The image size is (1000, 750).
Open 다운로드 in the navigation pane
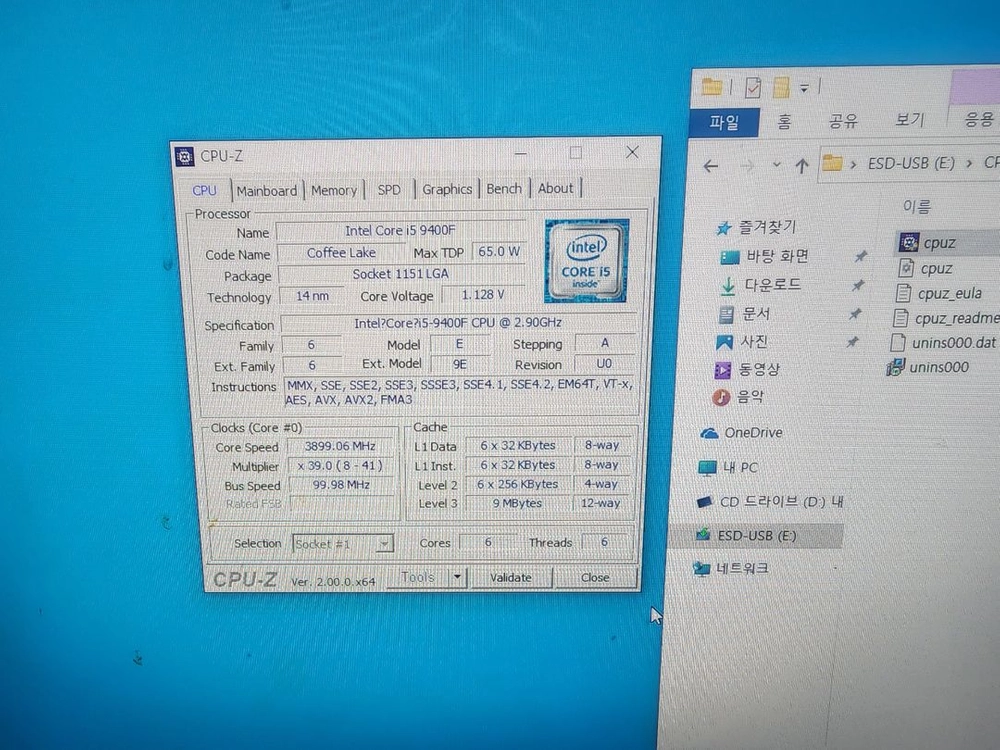click(x=760, y=285)
